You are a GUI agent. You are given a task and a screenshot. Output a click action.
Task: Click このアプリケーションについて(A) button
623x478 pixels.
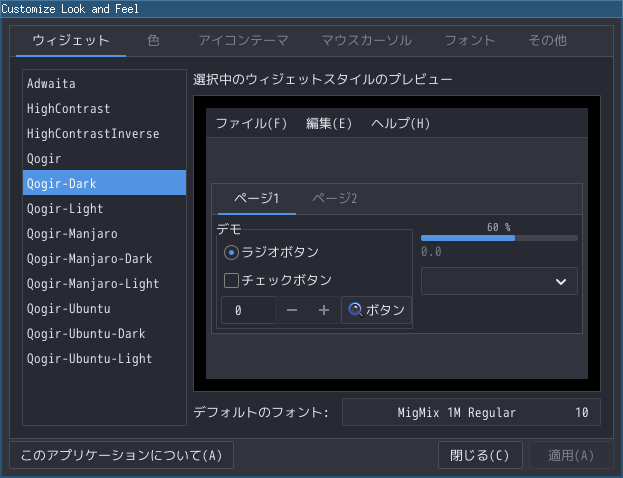121,455
